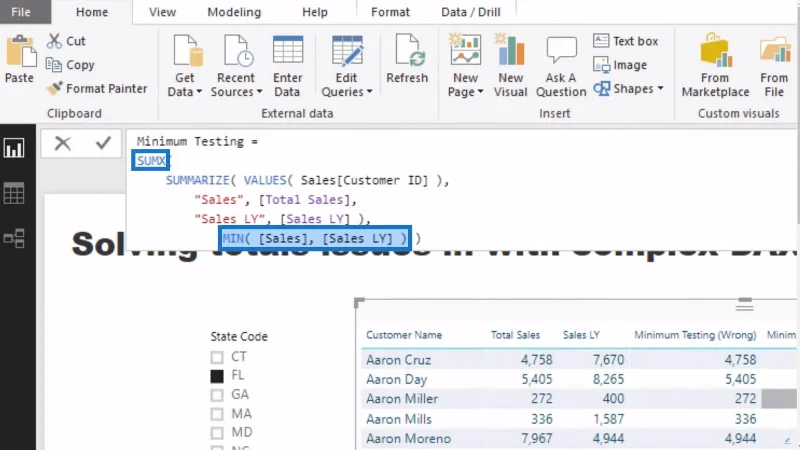Click the Copy icon
The height and width of the screenshot is (450, 800).
54,64
